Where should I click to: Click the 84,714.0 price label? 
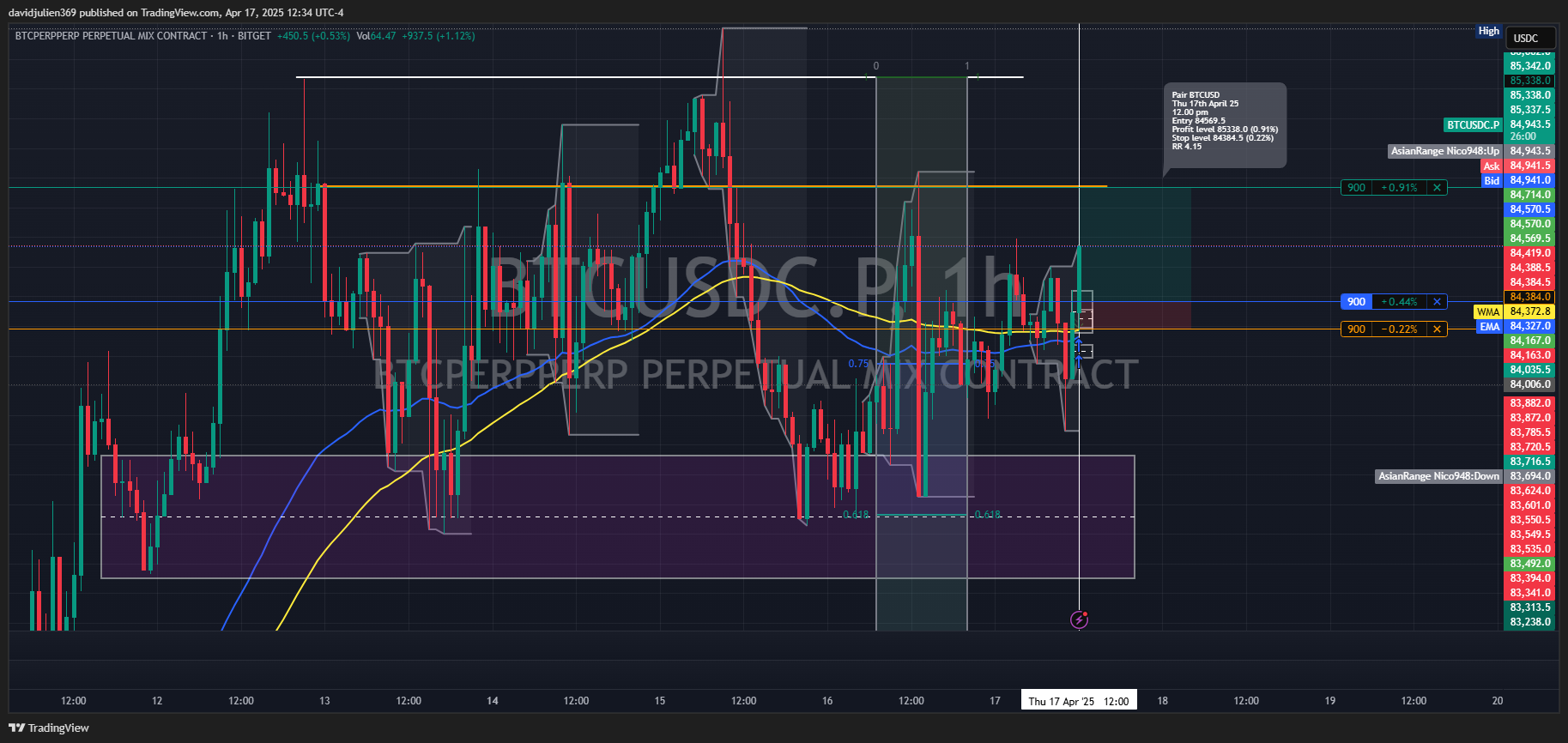coord(1530,195)
